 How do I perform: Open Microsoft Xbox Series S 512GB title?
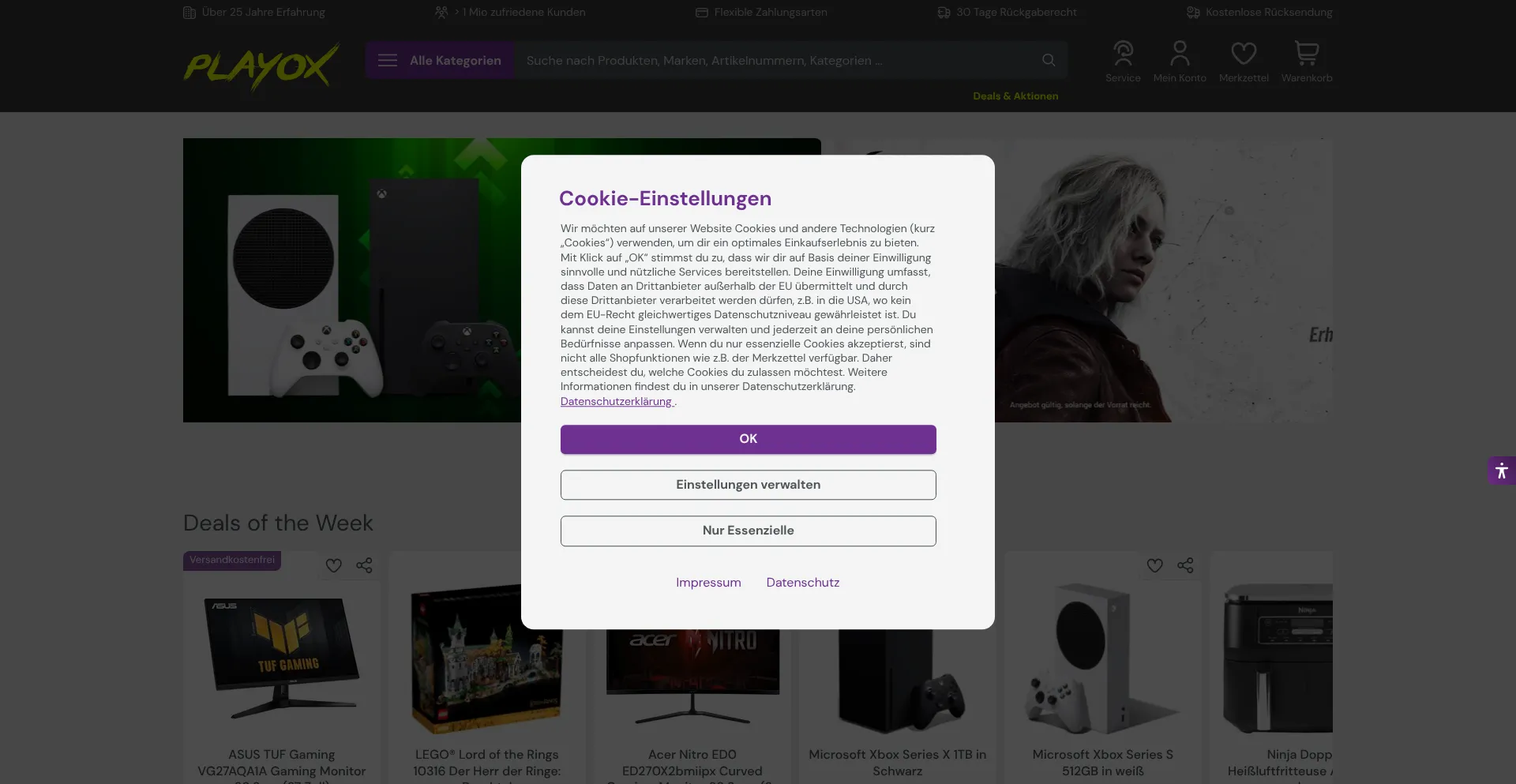click(x=1103, y=763)
